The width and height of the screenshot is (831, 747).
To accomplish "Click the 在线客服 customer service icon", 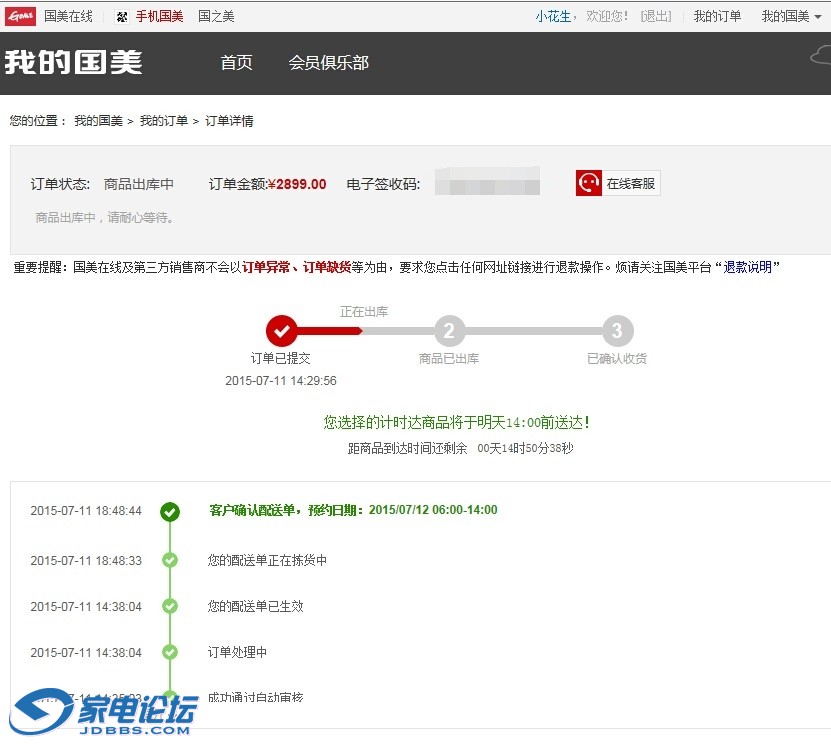I will (590, 182).
